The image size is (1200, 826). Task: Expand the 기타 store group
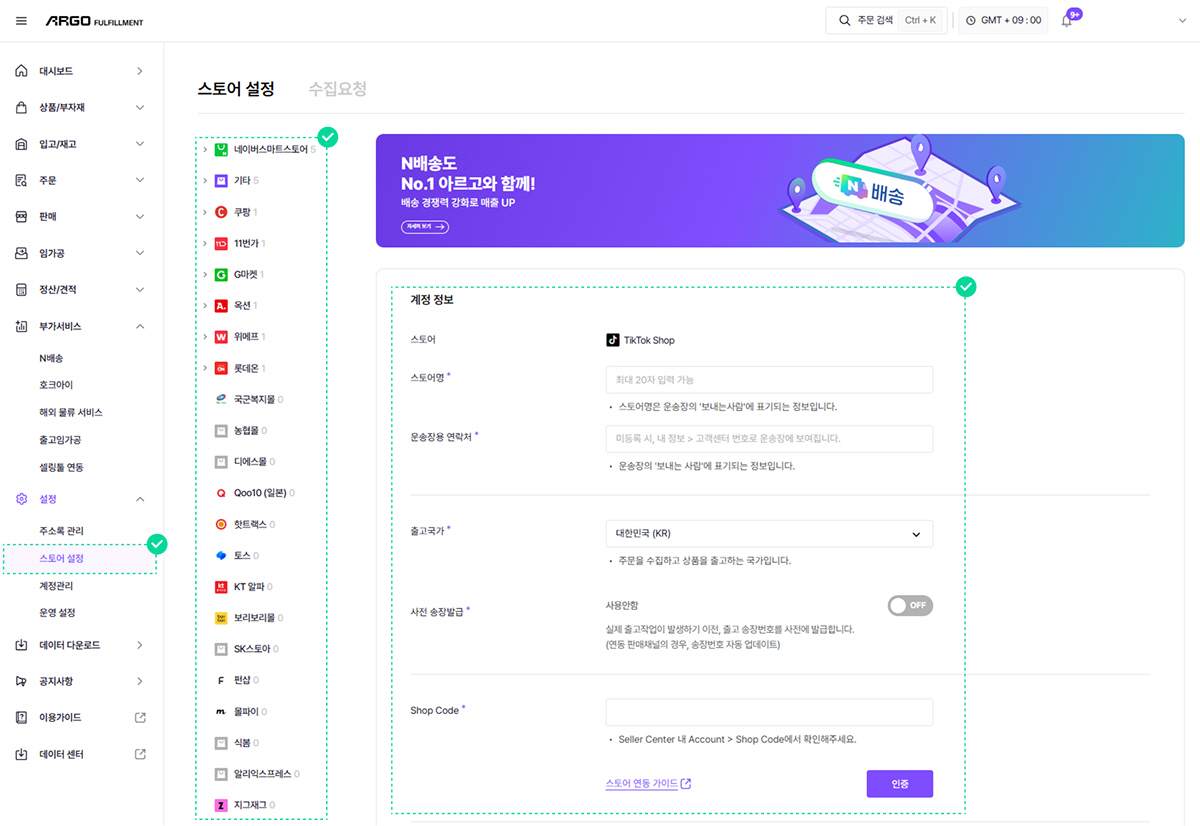coord(205,180)
